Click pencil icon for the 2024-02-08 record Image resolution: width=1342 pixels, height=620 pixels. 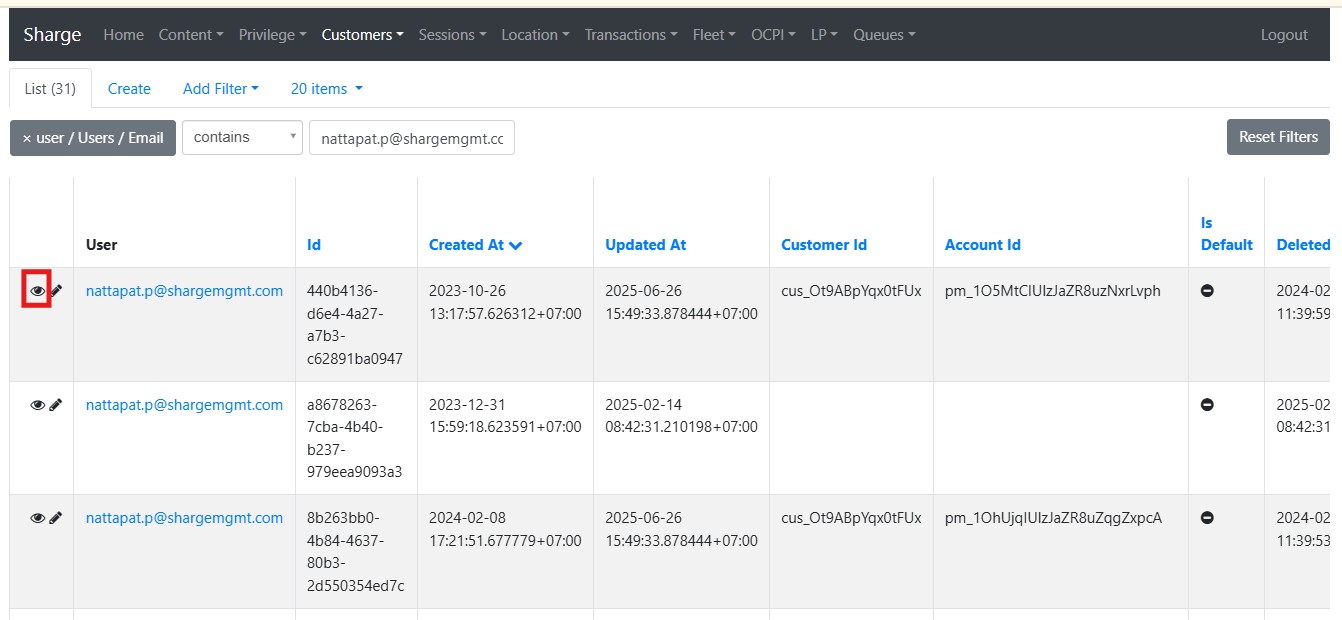pyautogui.click(x=56, y=518)
